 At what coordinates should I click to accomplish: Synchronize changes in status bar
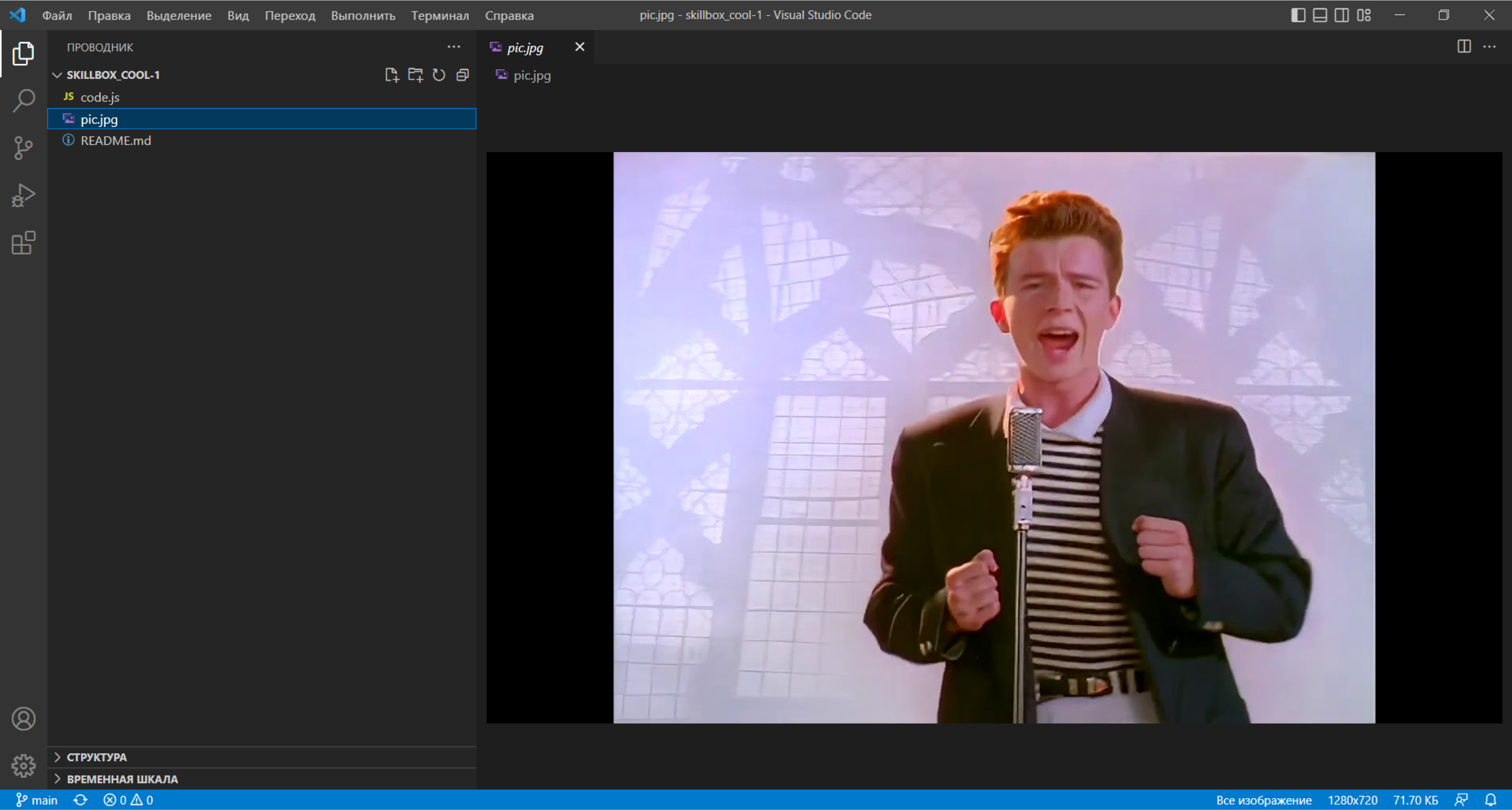(x=81, y=800)
